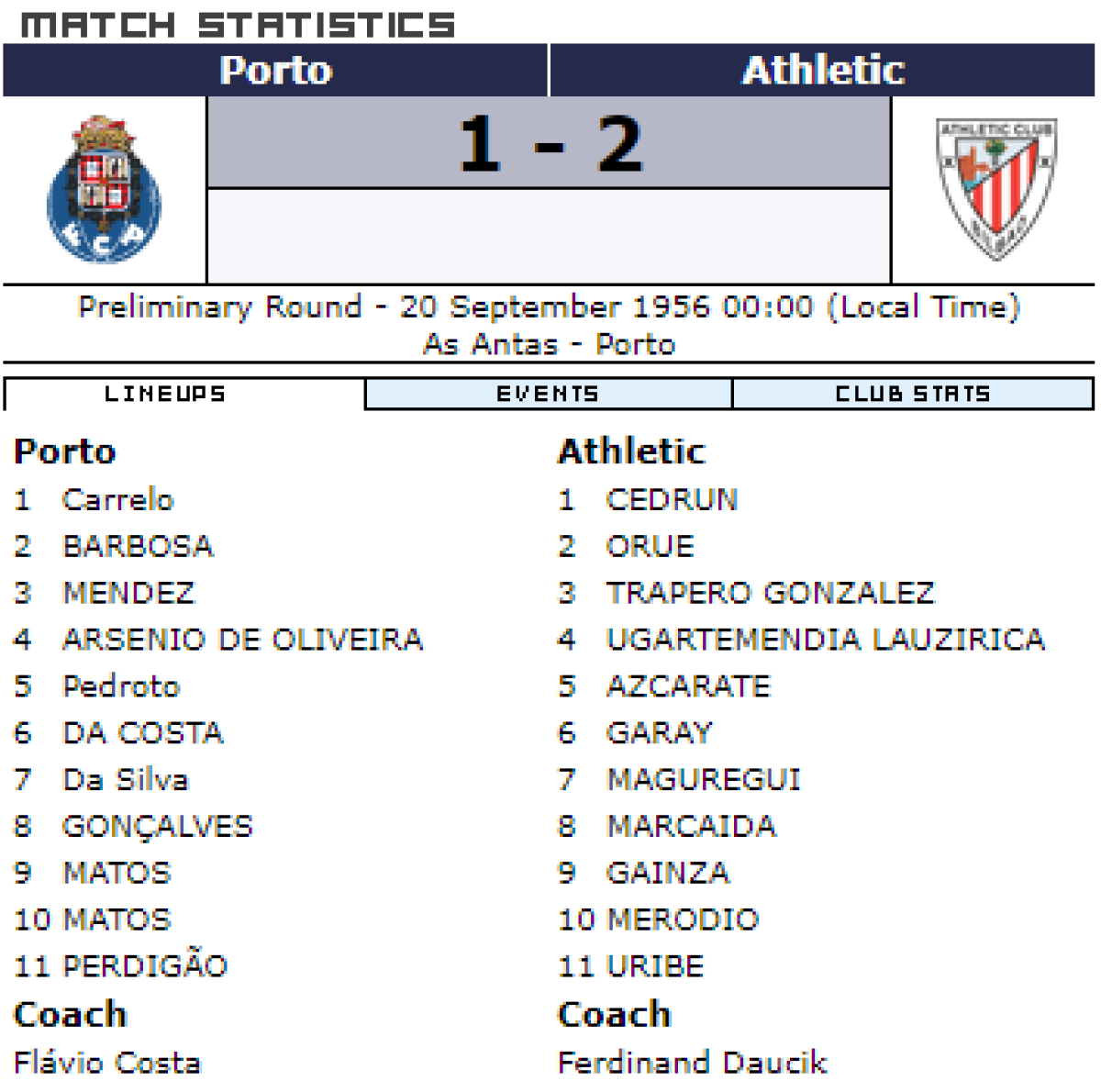Select Athletic player MAGUREGUI

[x=704, y=779]
